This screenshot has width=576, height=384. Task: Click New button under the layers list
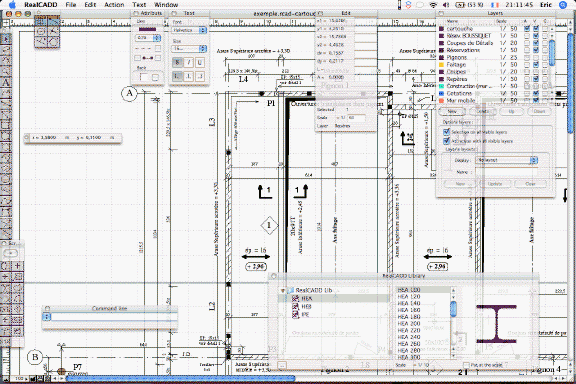[452, 111]
